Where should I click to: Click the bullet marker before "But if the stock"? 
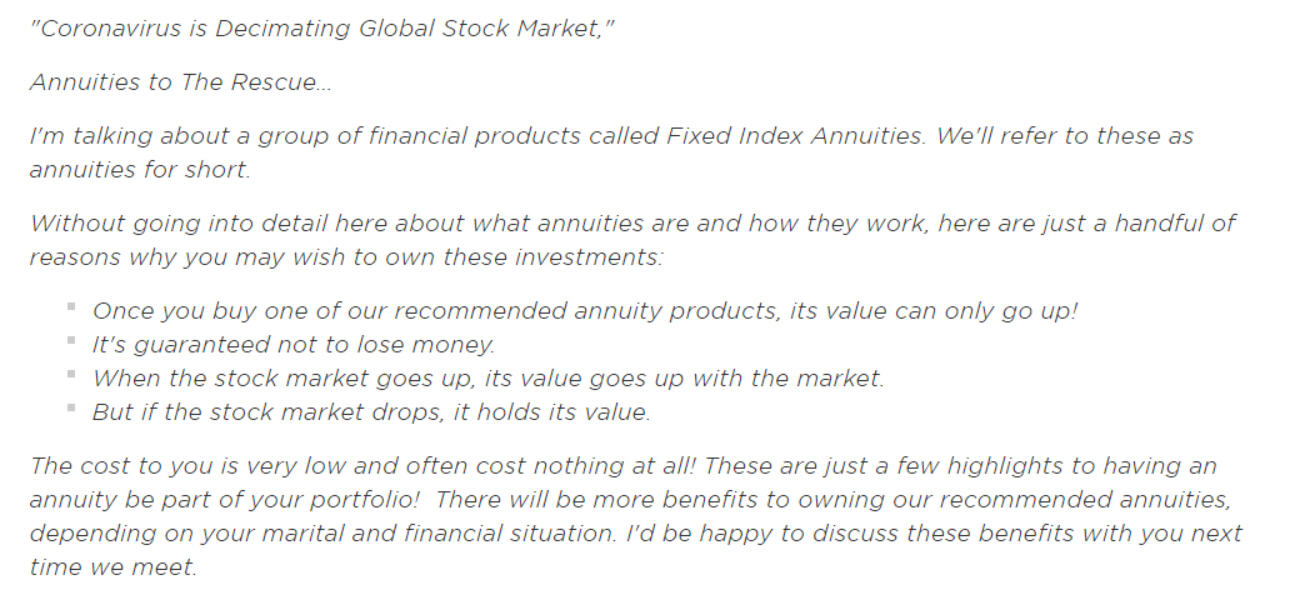72,408
